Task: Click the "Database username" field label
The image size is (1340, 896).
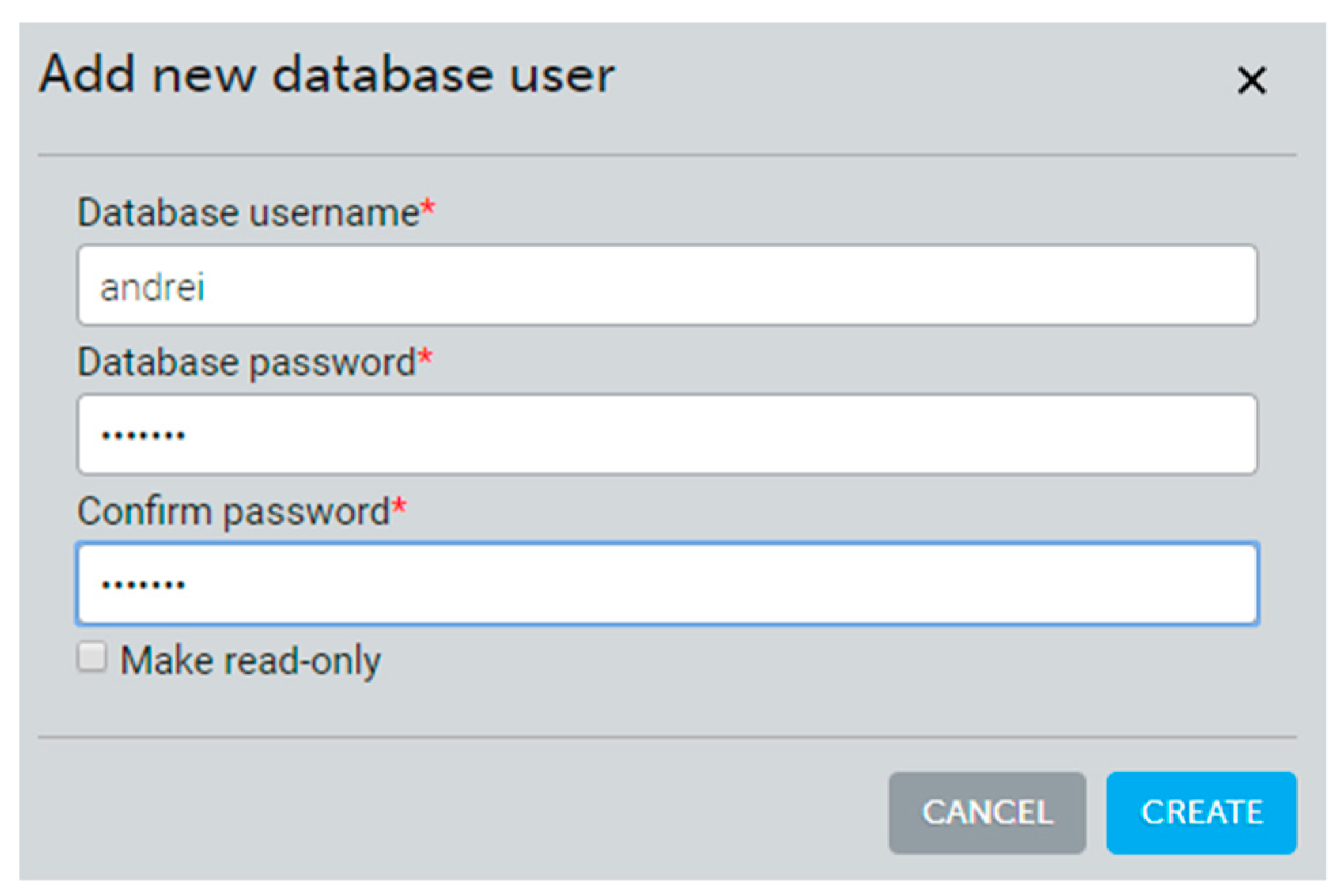Action: 248,213
